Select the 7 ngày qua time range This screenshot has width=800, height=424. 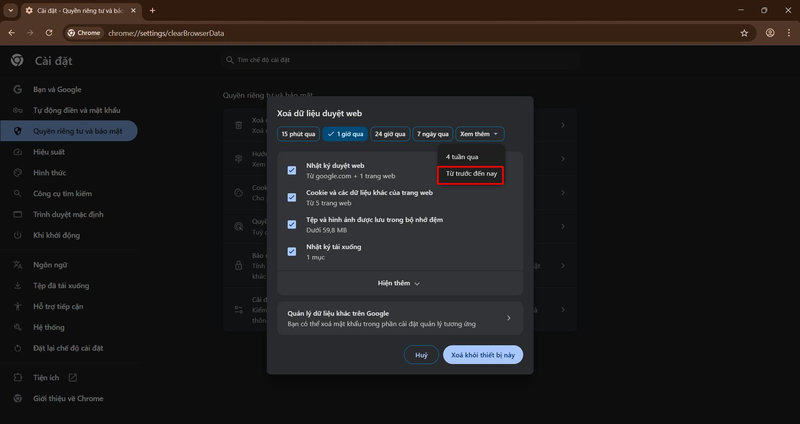(433, 134)
